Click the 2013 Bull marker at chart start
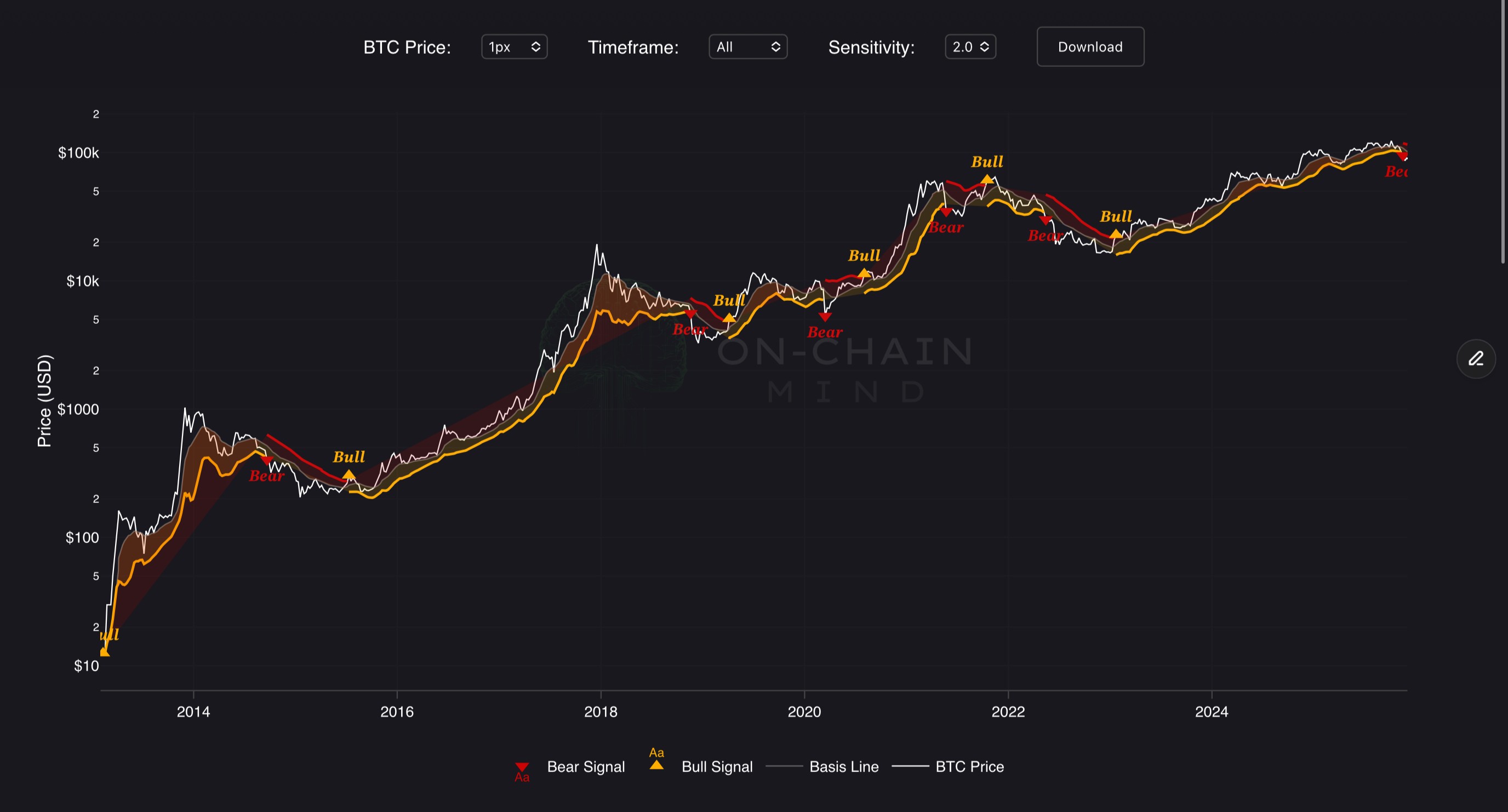 click(x=104, y=651)
